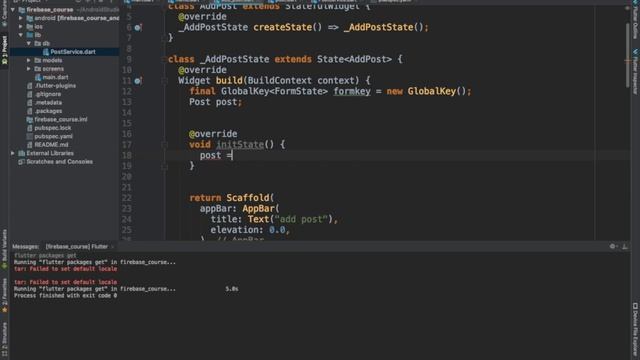Click 'Process finished with exit code 0' line

point(65,296)
